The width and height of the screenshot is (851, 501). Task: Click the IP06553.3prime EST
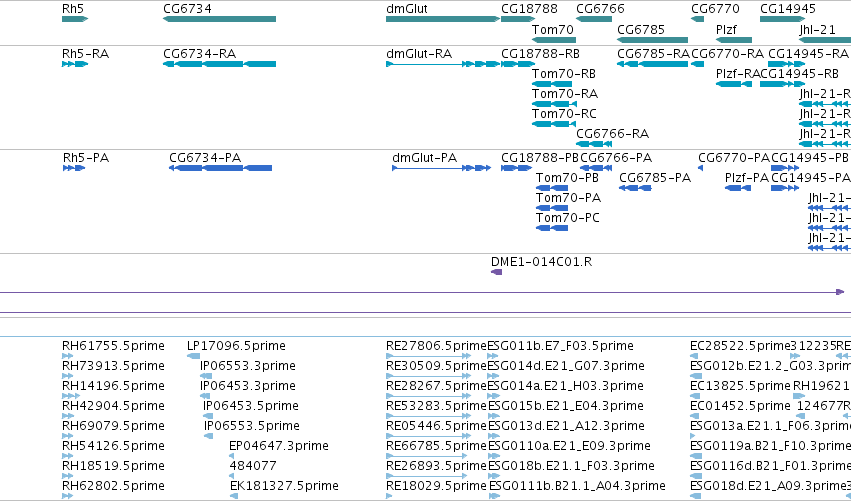(206, 376)
